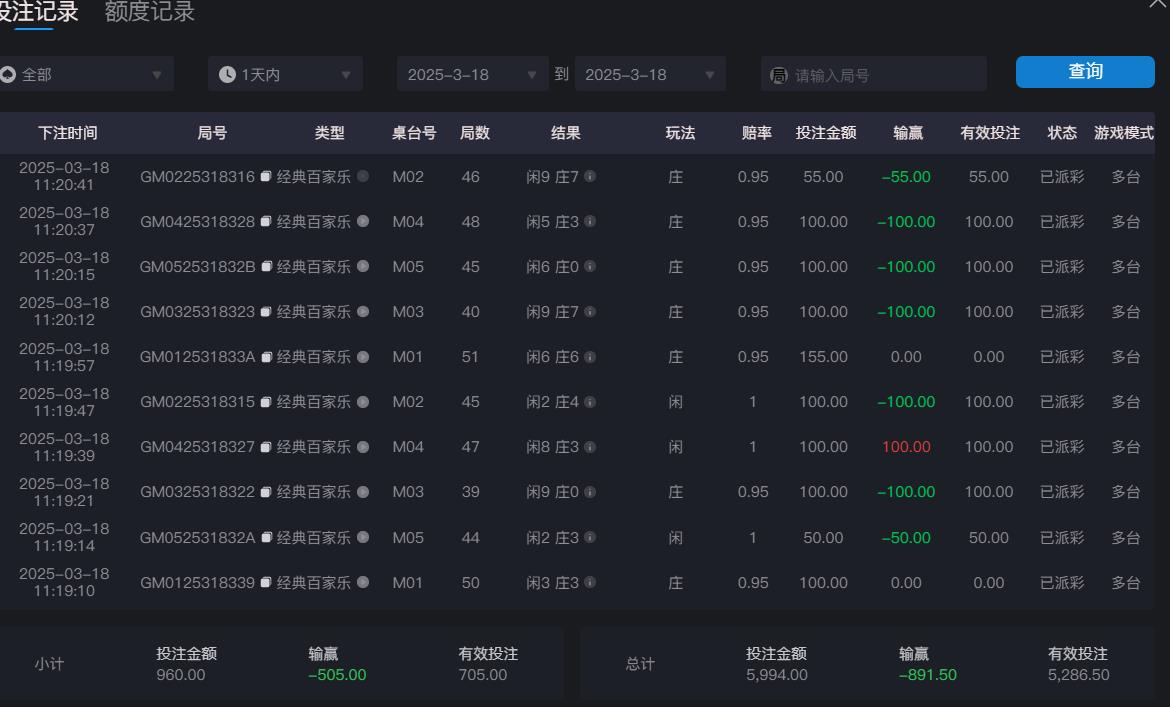
Task: Click the play icon beside 经典百家乐 on row GM0425318328
Action: (x=362, y=222)
